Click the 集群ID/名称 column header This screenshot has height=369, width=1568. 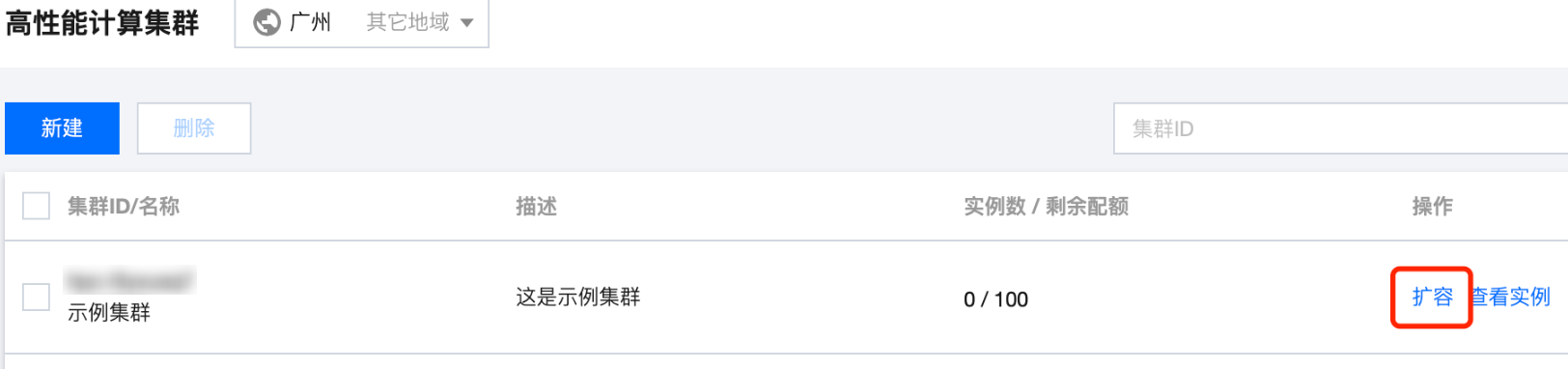(124, 206)
